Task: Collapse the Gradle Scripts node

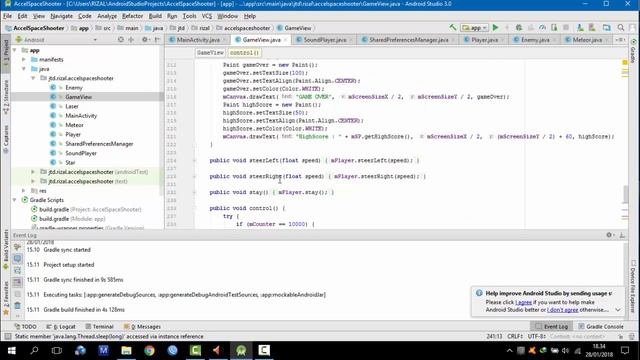Action: [15, 200]
